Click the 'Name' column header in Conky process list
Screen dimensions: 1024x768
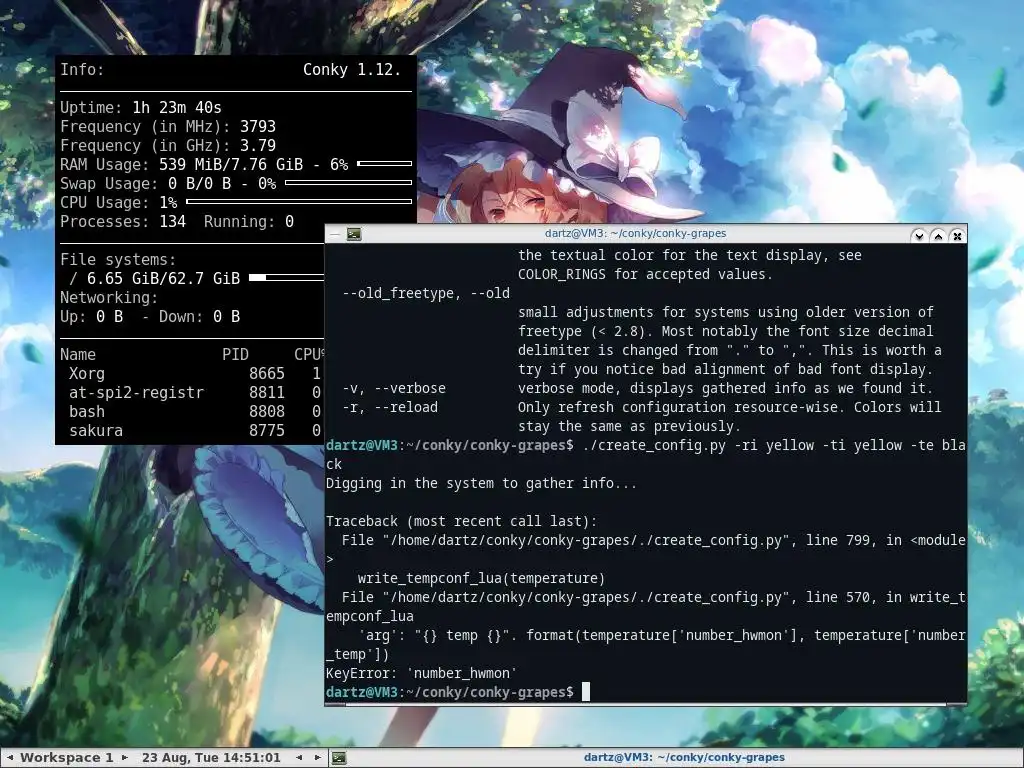tap(78, 354)
